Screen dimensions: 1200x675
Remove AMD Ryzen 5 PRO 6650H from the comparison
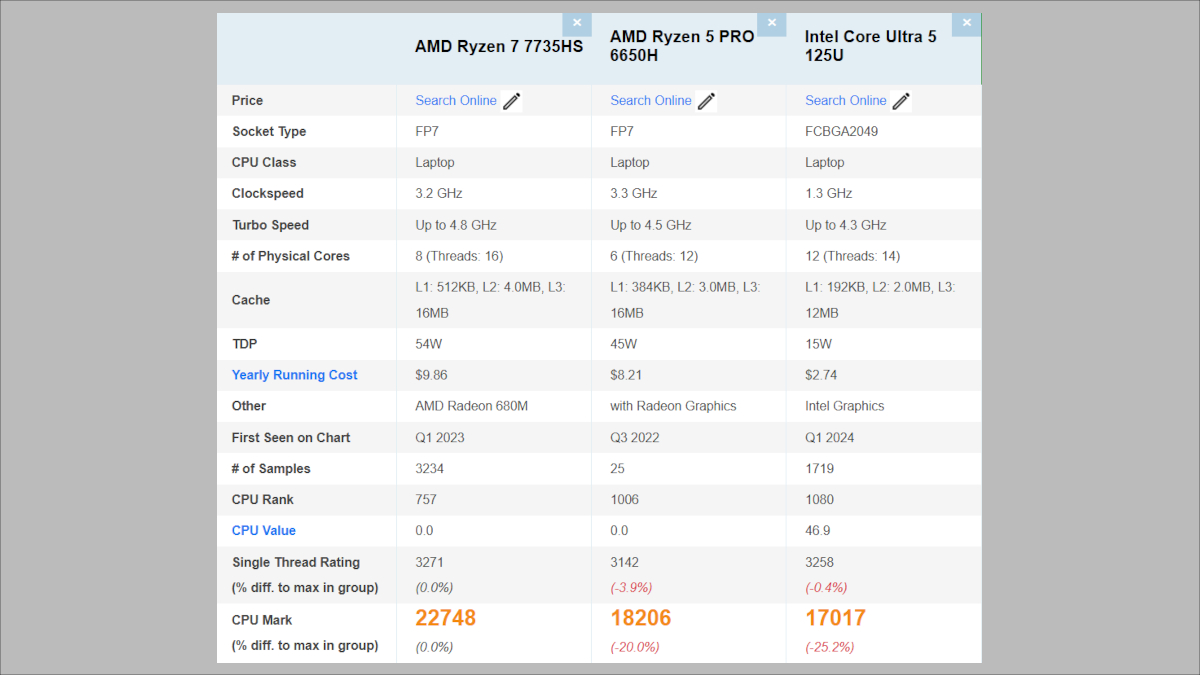tap(771, 22)
